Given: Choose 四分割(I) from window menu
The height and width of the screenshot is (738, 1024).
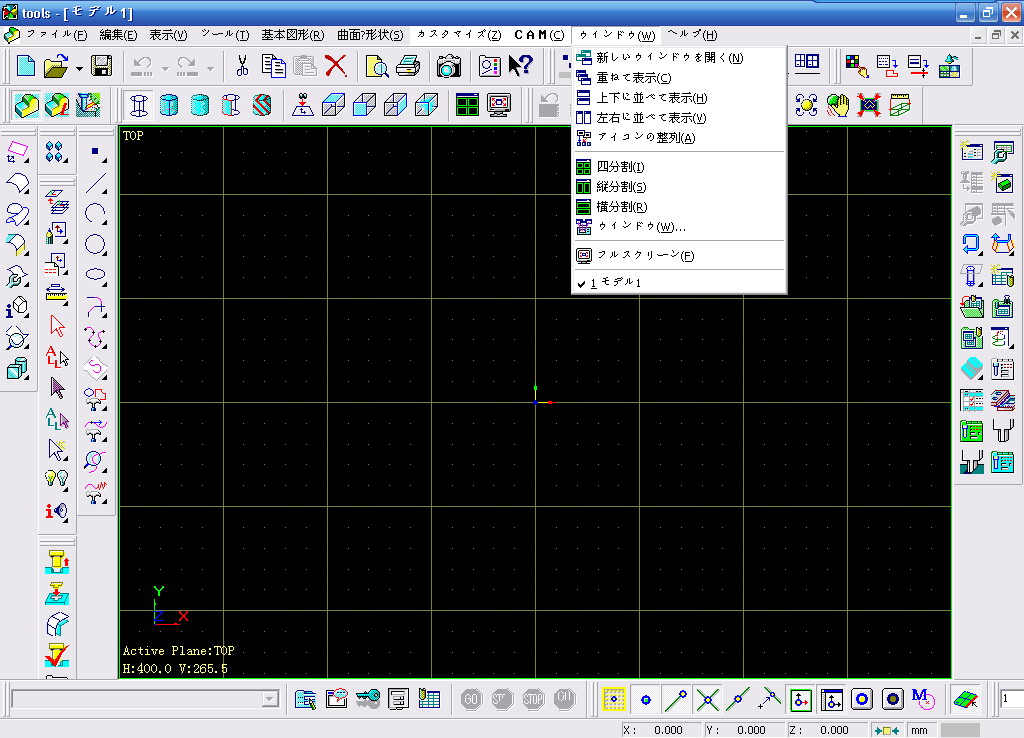Looking at the screenshot, I should (679, 167).
